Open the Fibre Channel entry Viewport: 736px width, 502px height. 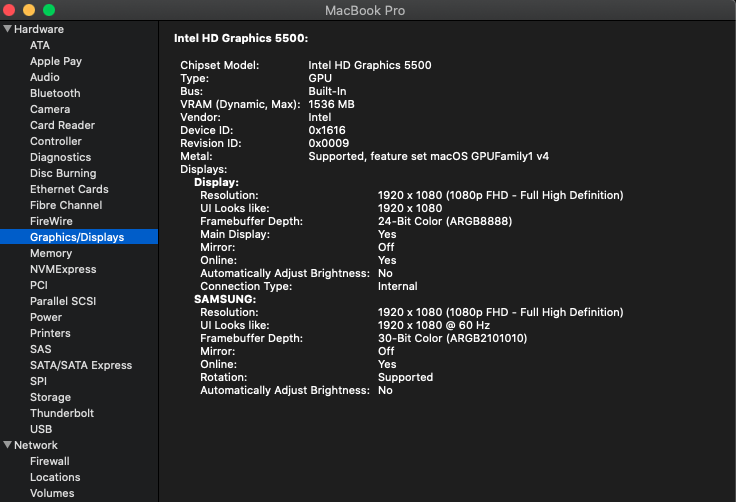click(x=66, y=205)
